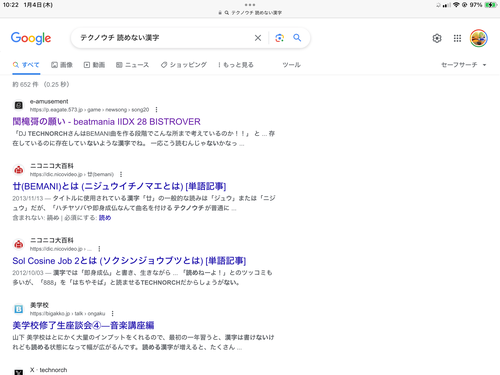Image resolution: width=500 pixels, height=375 pixels.
Task: Click the first ニコニコ大百科 favicon for 廿(BEMANI)
Action: click(19, 170)
